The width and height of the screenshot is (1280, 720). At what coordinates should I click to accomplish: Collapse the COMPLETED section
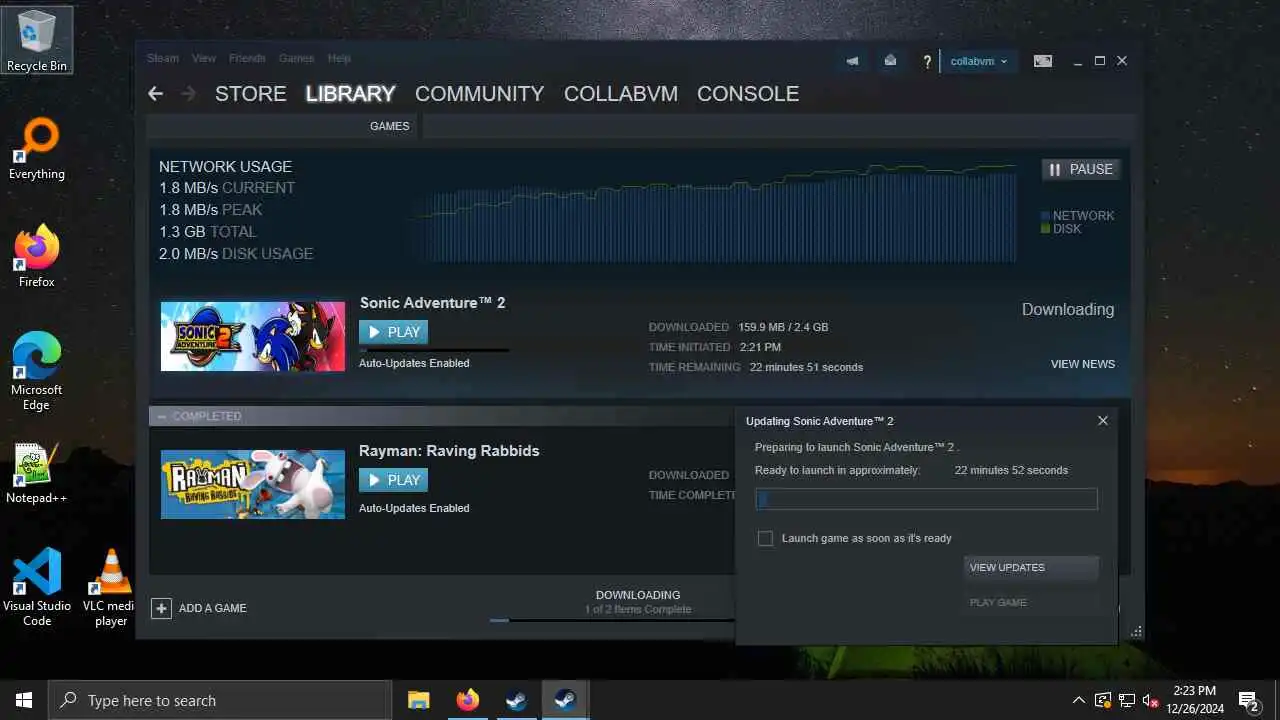(x=162, y=416)
